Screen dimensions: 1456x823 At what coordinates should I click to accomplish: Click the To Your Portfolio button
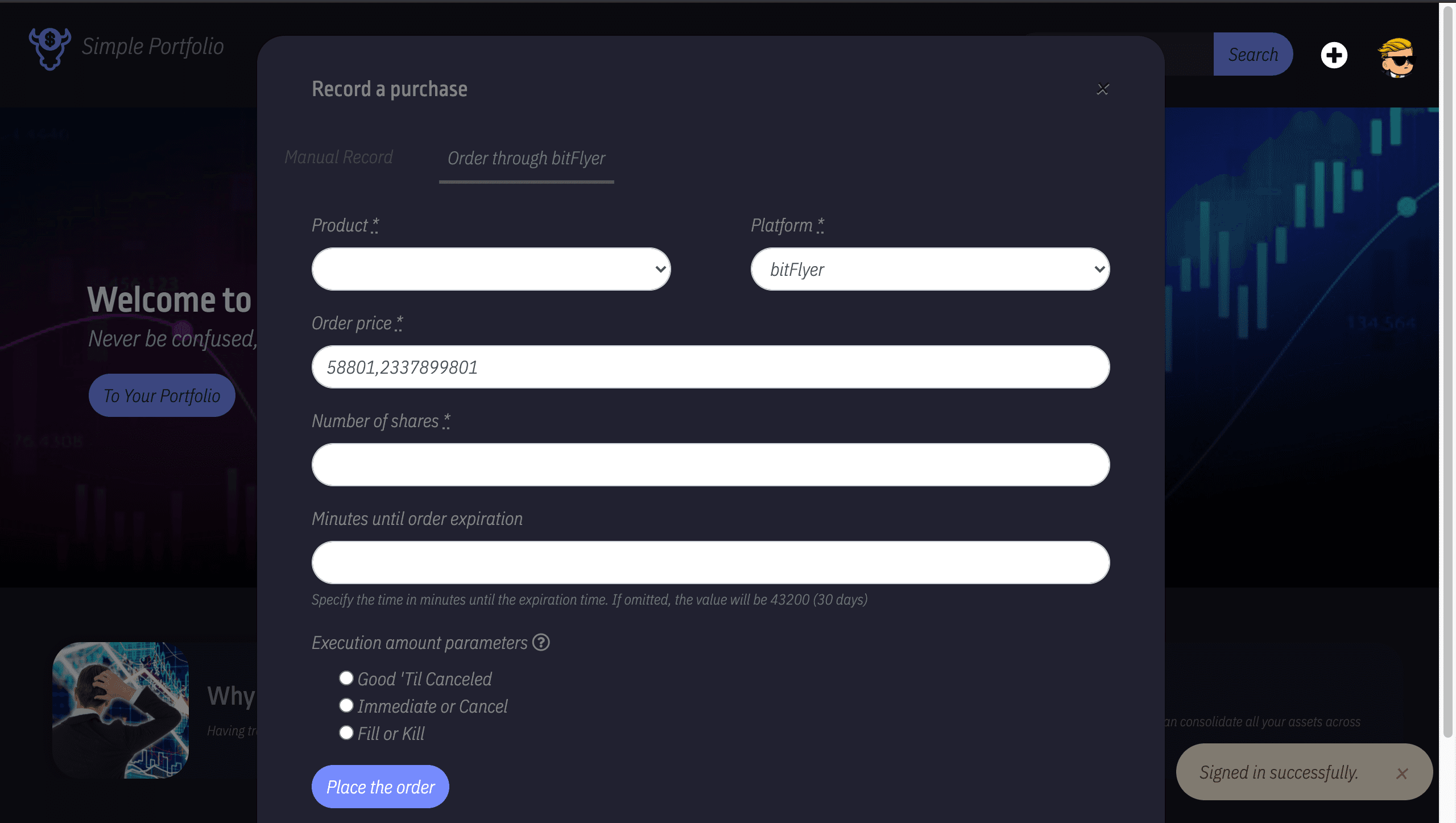pos(162,395)
